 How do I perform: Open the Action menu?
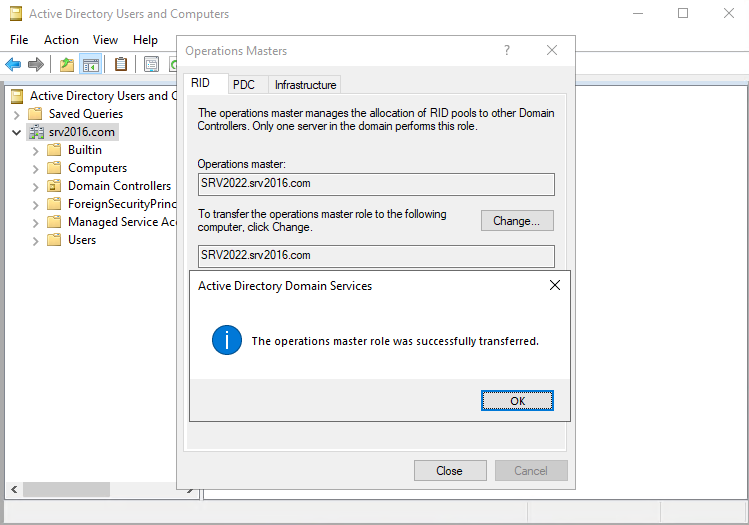pos(61,40)
